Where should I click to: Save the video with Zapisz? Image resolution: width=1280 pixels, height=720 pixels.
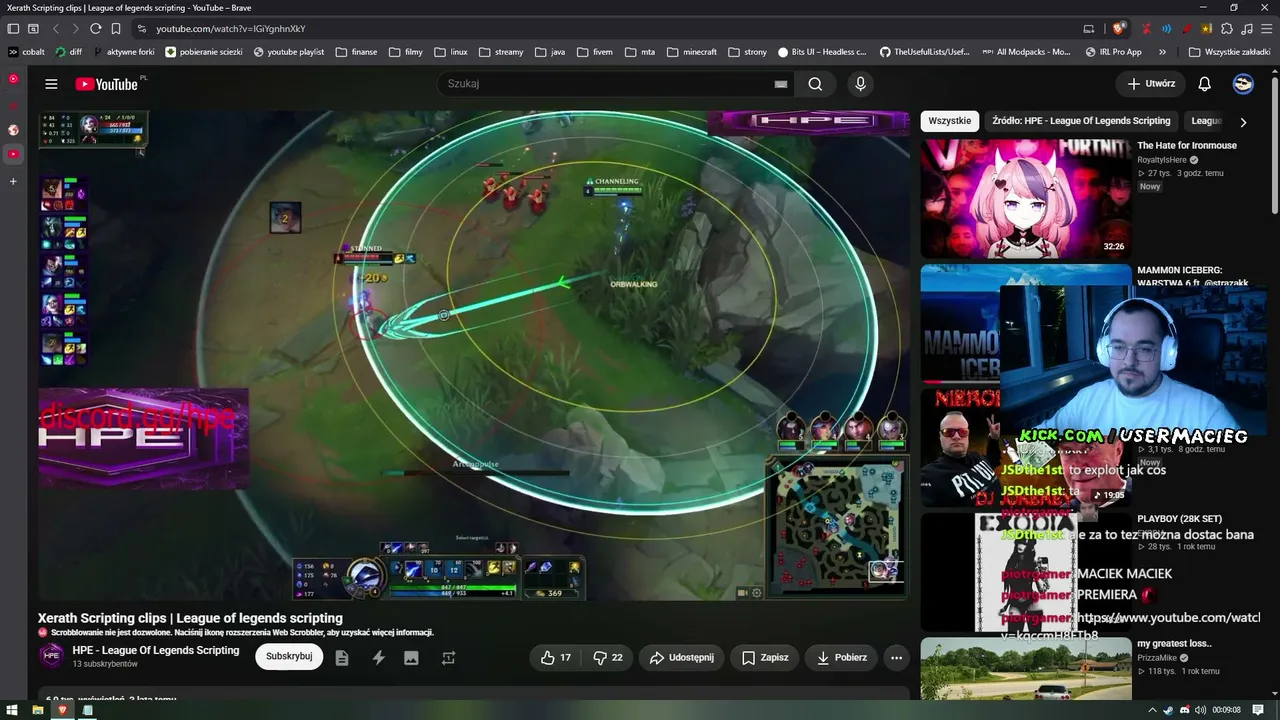click(765, 657)
